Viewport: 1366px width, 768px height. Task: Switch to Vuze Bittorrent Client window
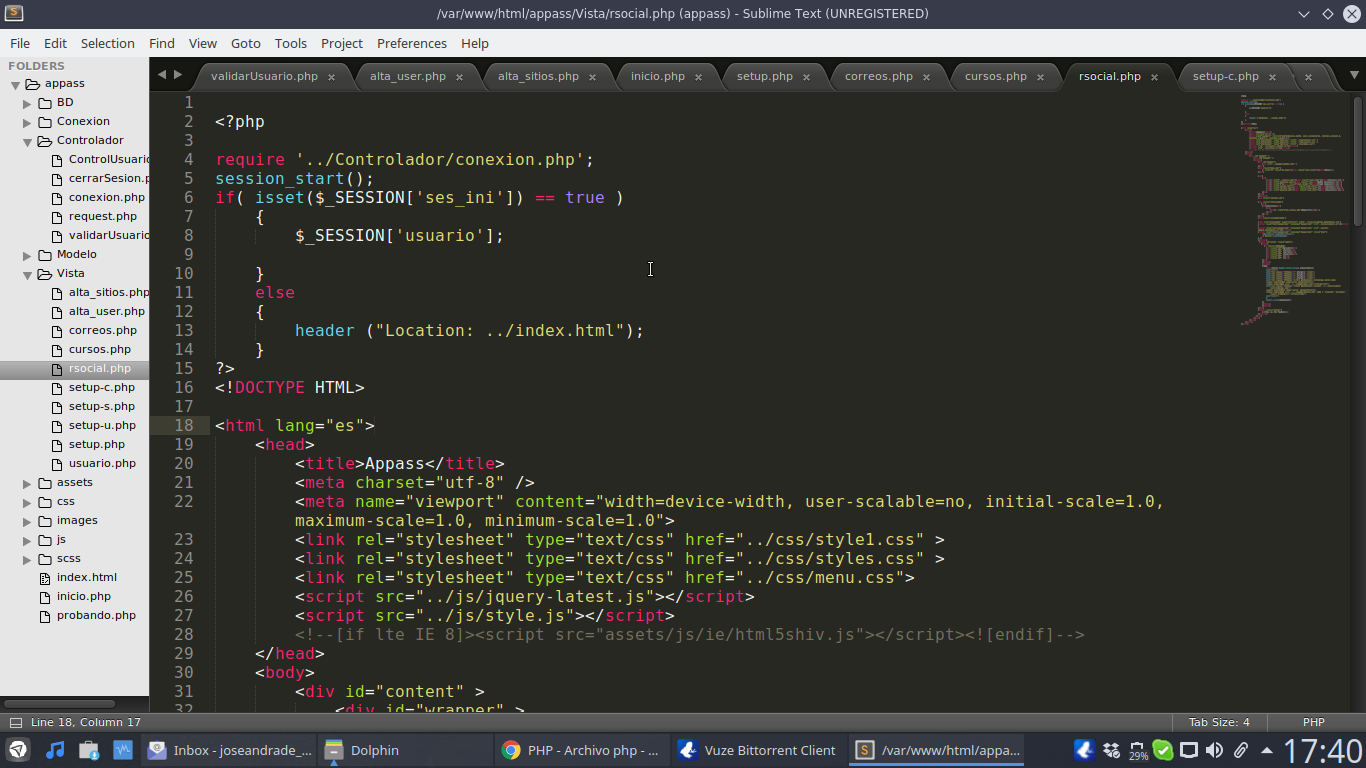(757, 750)
